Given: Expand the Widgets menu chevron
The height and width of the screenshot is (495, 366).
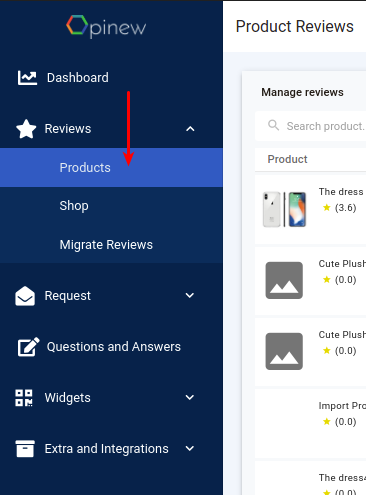Looking at the screenshot, I should [x=190, y=397].
